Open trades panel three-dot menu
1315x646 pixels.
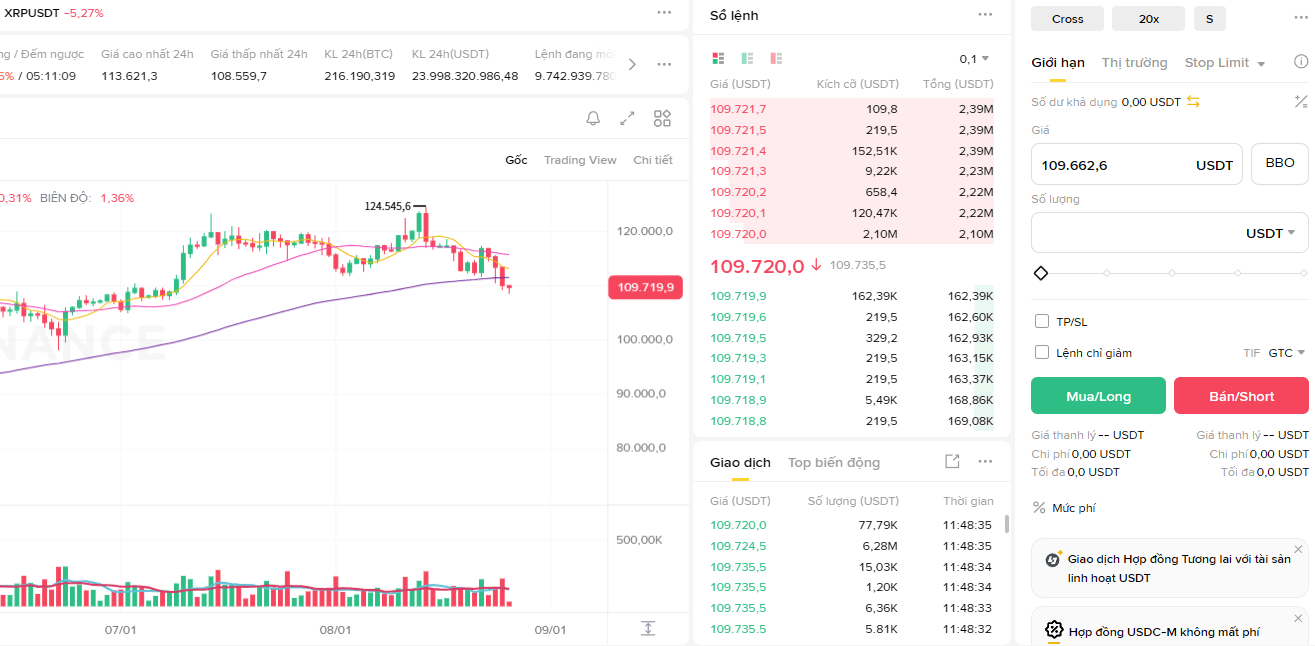(985, 461)
